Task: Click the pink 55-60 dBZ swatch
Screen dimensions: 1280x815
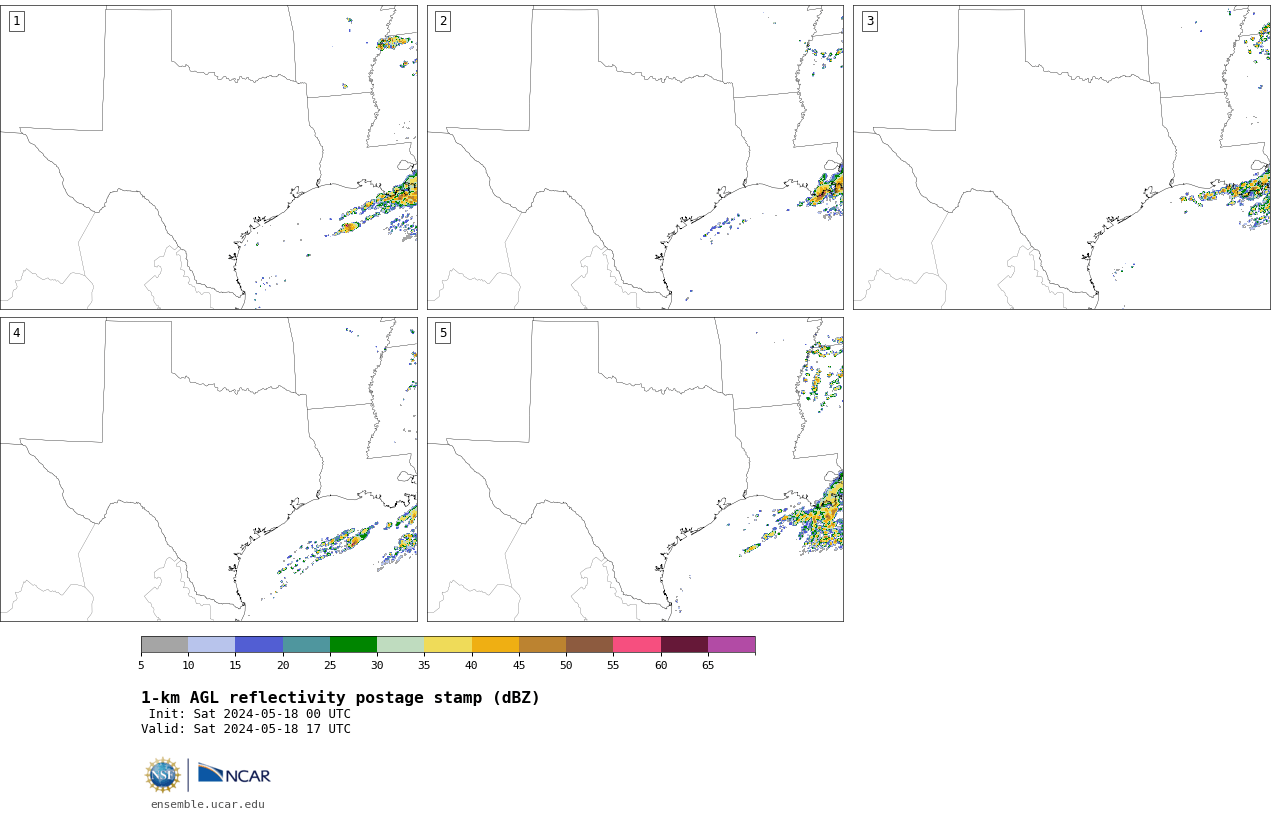Action: pos(637,644)
